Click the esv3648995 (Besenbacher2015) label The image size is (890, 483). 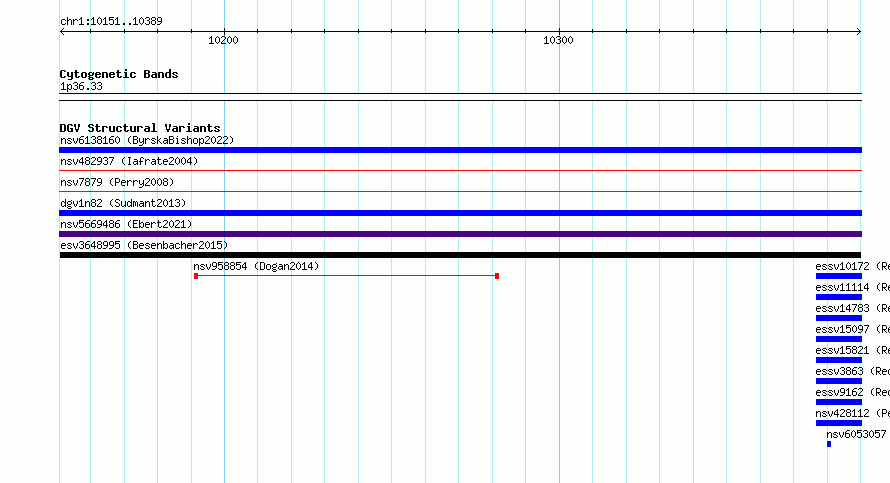pyautogui.click(x=144, y=245)
